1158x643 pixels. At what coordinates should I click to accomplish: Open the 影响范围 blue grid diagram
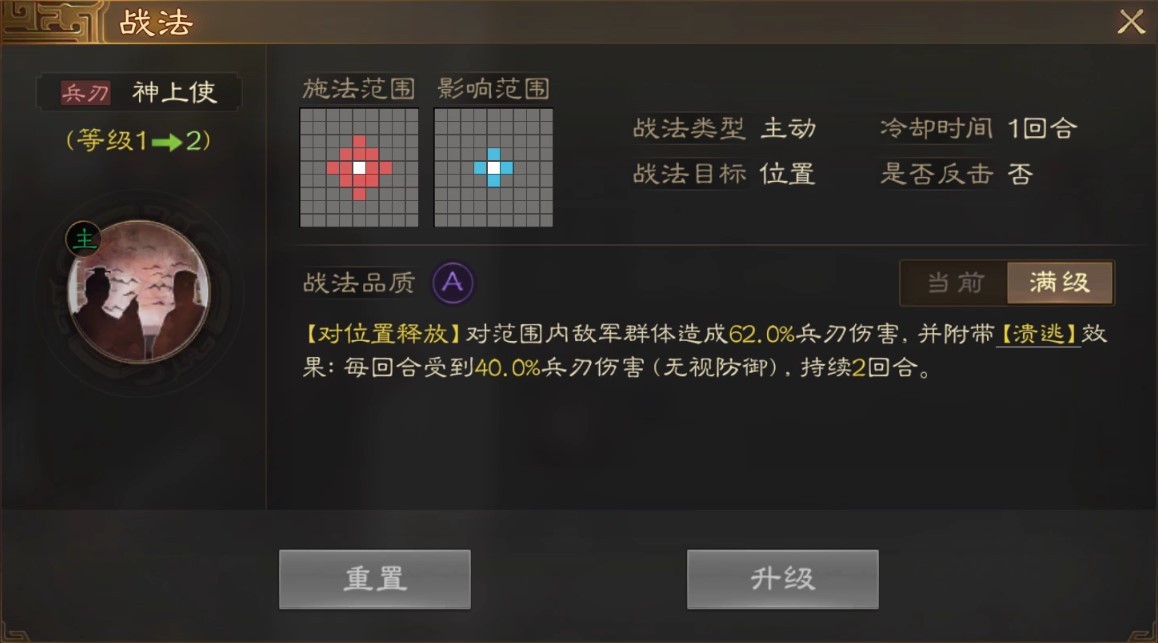pyautogui.click(x=493, y=168)
